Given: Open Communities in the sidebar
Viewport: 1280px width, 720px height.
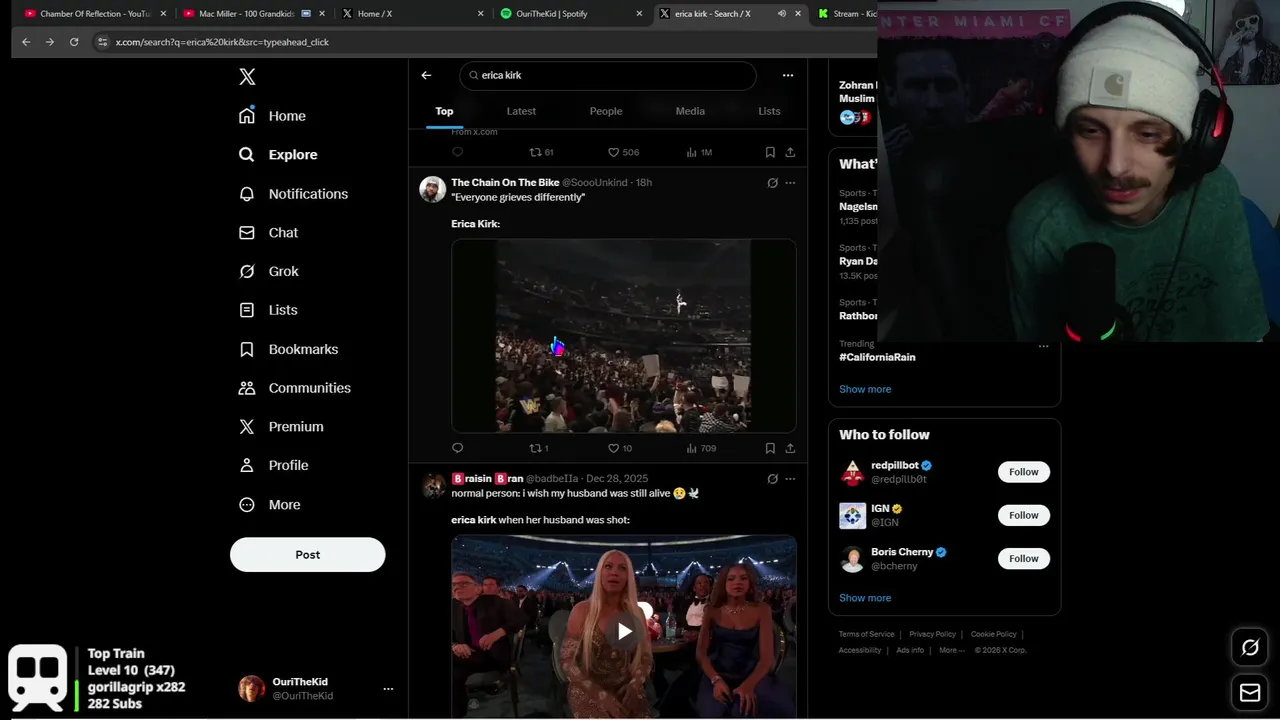Looking at the screenshot, I should tap(295, 388).
